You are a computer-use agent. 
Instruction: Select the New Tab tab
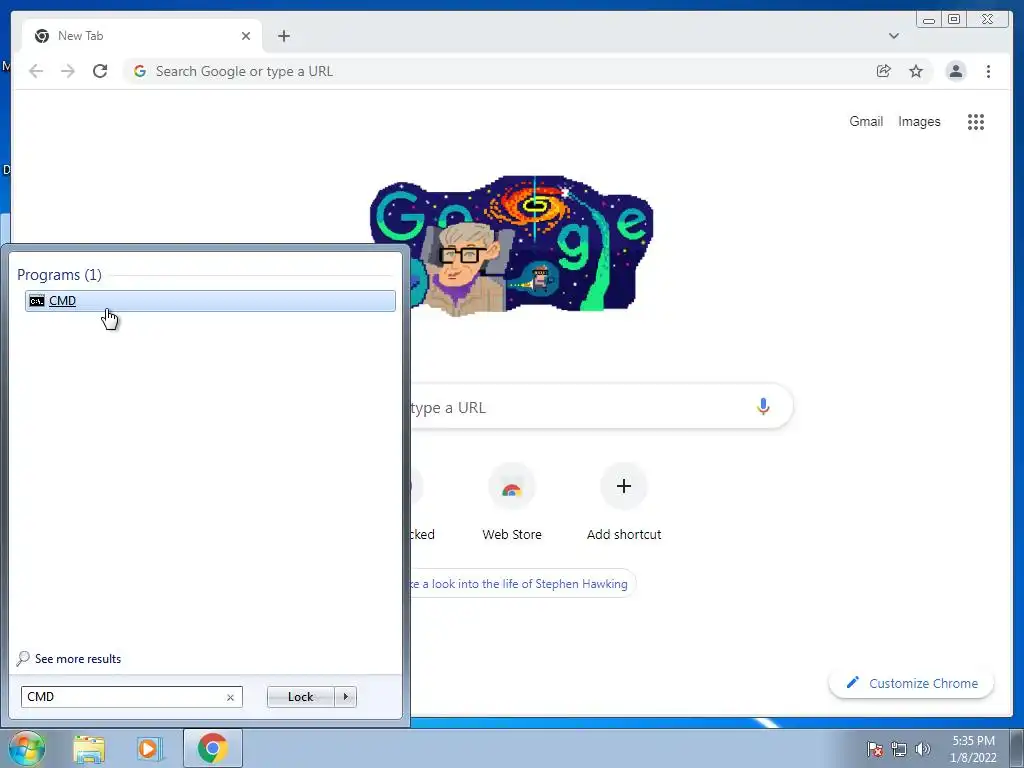pyautogui.click(x=142, y=36)
